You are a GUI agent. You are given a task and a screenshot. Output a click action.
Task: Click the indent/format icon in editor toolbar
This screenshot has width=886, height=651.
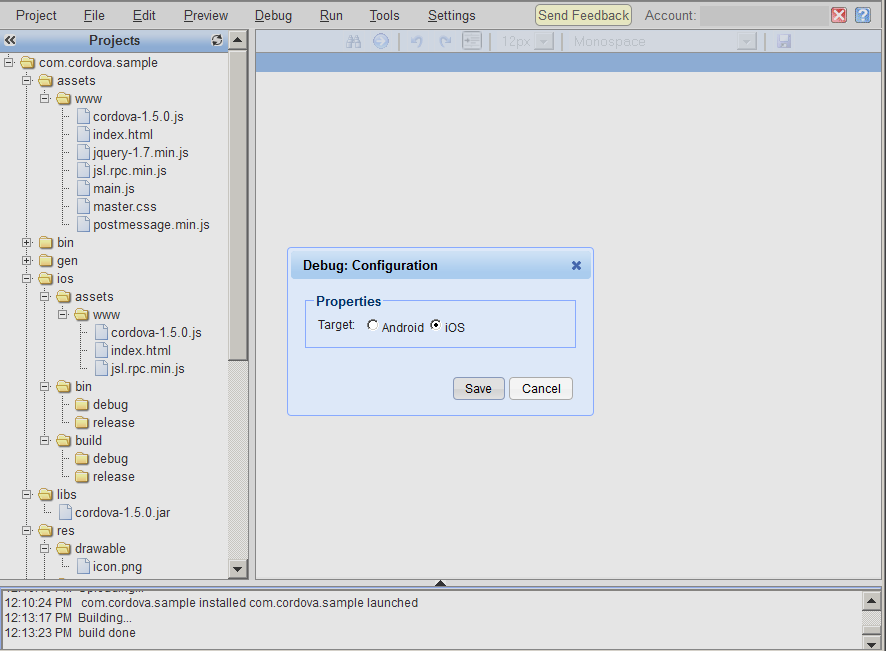coord(472,41)
